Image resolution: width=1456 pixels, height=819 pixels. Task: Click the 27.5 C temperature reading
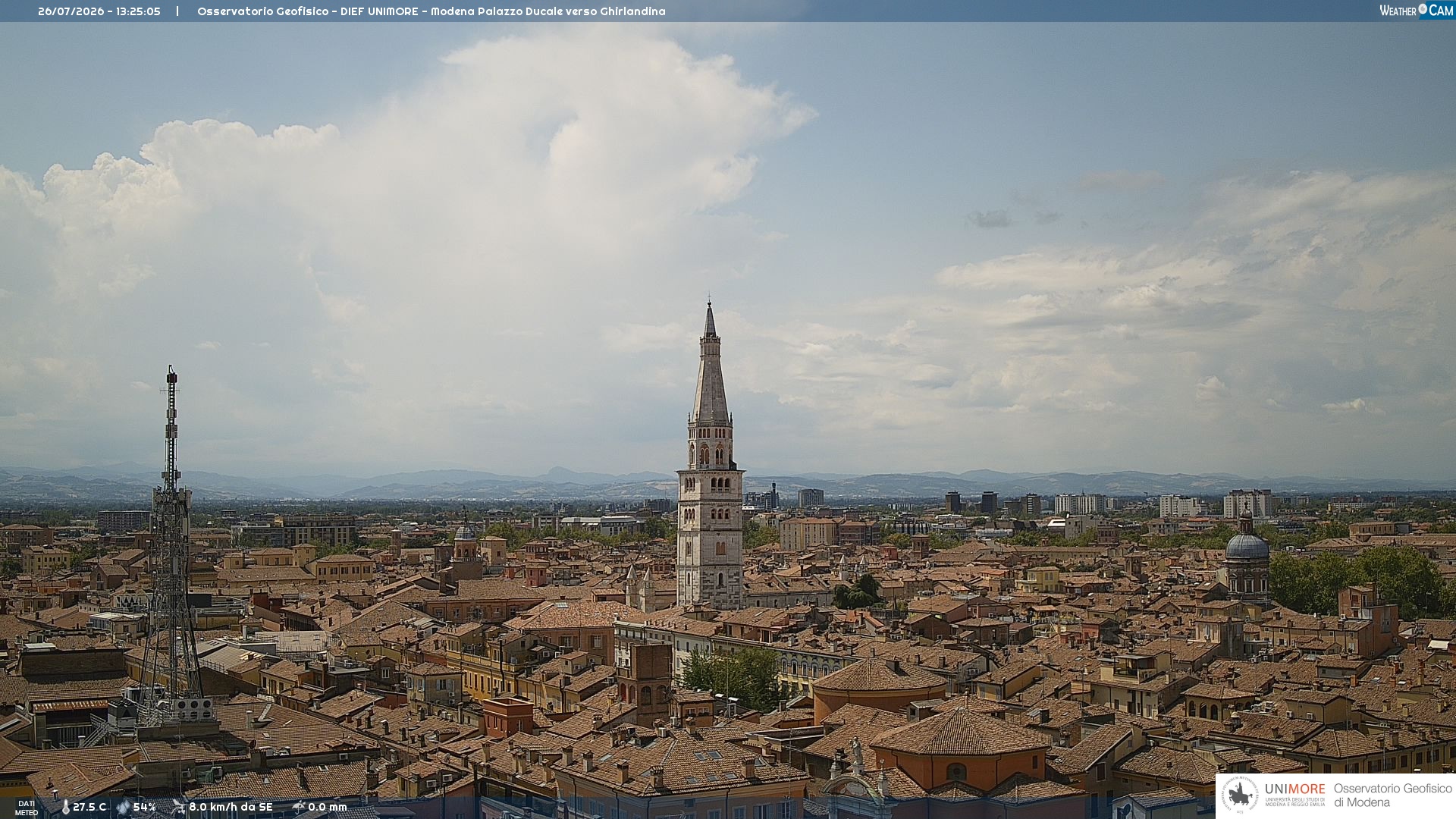click(89, 807)
